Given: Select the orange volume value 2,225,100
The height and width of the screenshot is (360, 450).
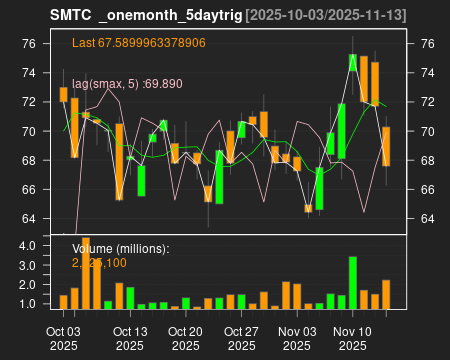Looking at the screenshot, I should click(x=99, y=263).
